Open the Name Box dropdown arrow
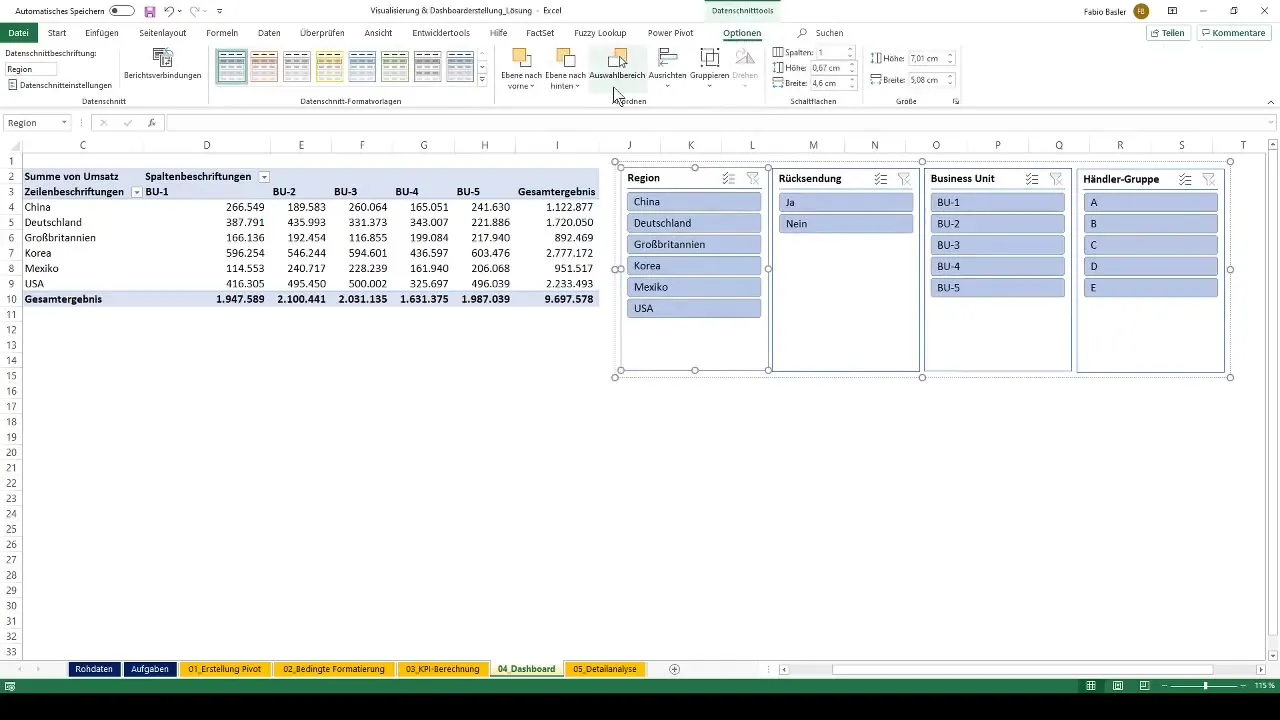The height and width of the screenshot is (720, 1280). (x=64, y=123)
